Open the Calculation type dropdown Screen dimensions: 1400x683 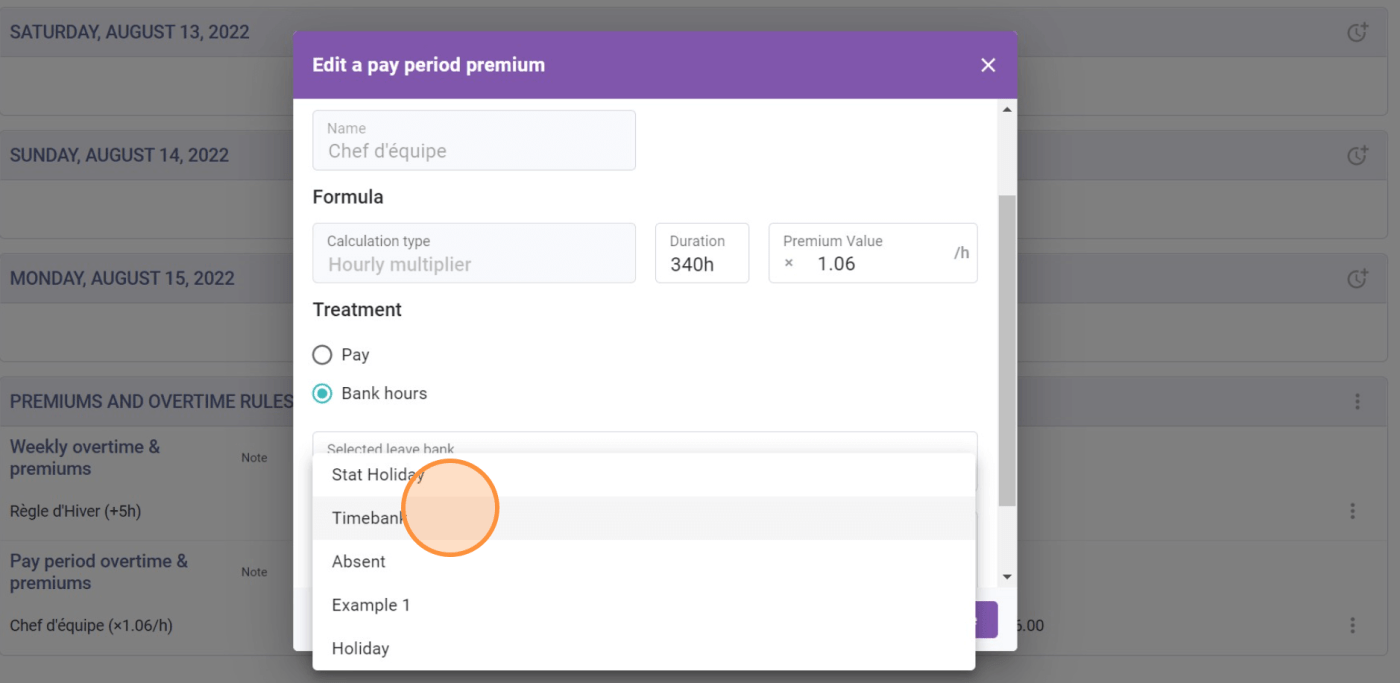point(474,253)
